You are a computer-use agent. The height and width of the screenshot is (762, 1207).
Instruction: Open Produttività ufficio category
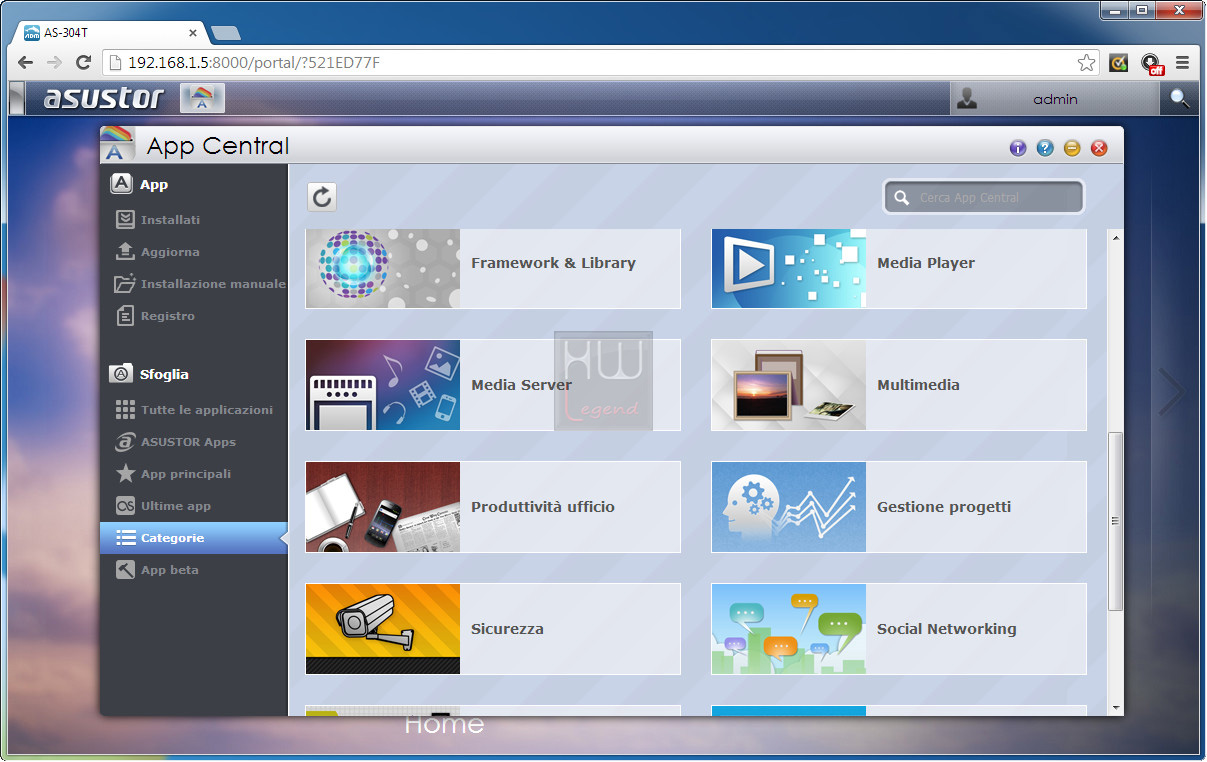(493, 507)
